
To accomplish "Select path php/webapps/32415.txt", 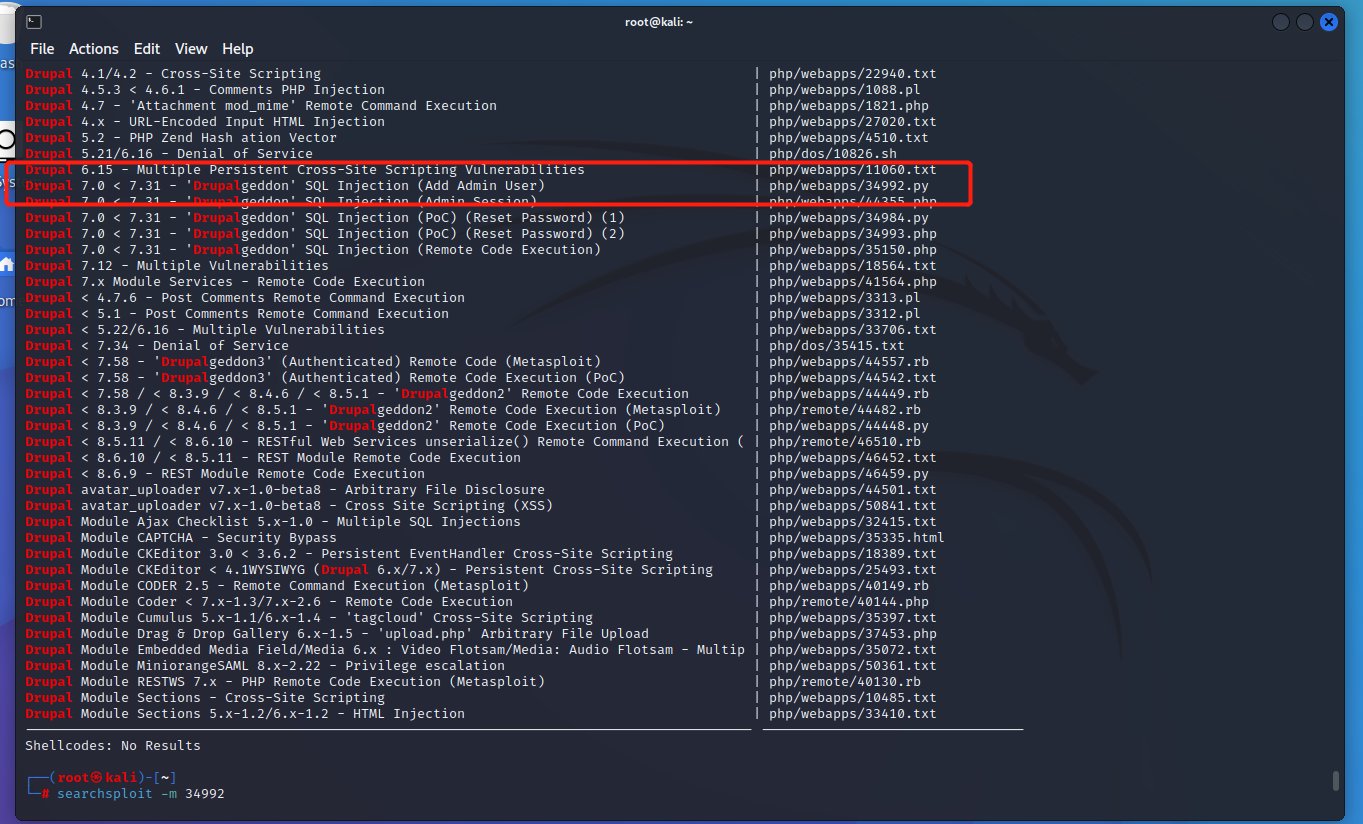I will coord(853,522).
